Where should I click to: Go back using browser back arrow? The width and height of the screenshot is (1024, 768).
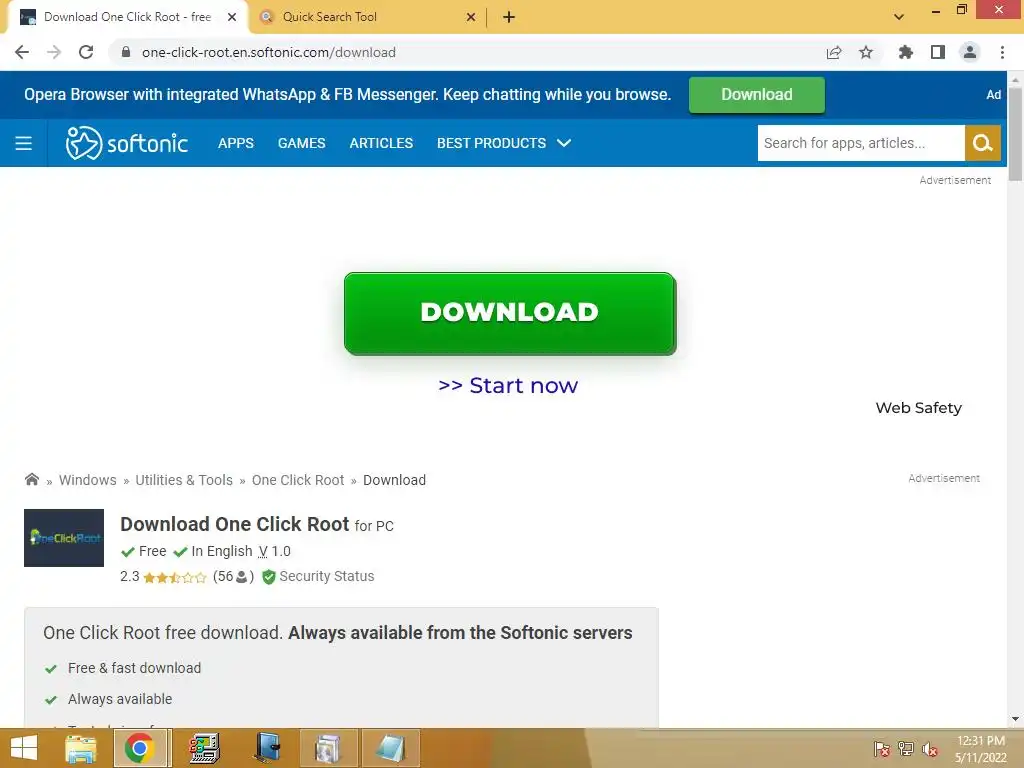22,52
